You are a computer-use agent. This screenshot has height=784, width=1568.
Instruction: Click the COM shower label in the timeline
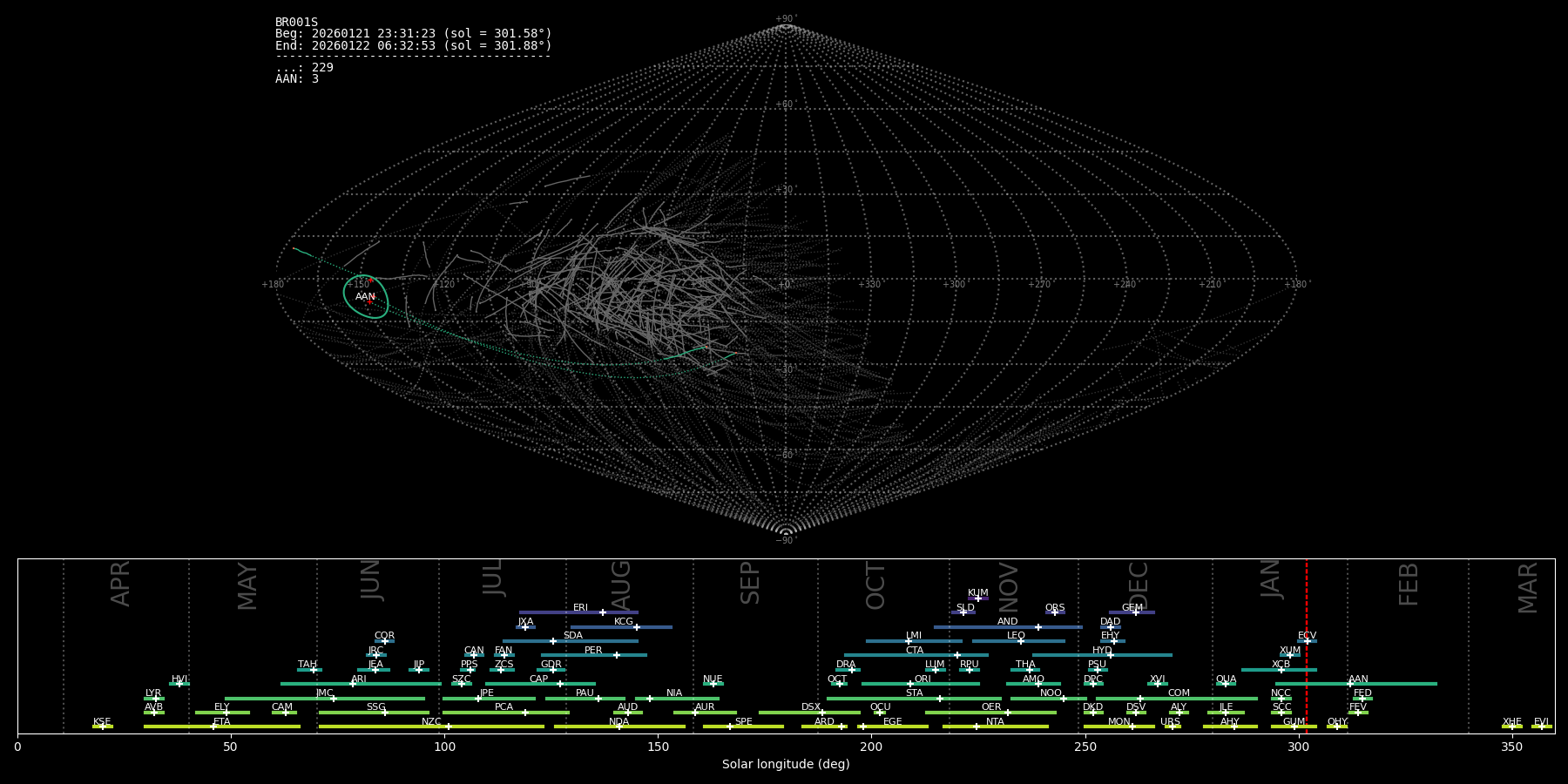[1179, 693]
